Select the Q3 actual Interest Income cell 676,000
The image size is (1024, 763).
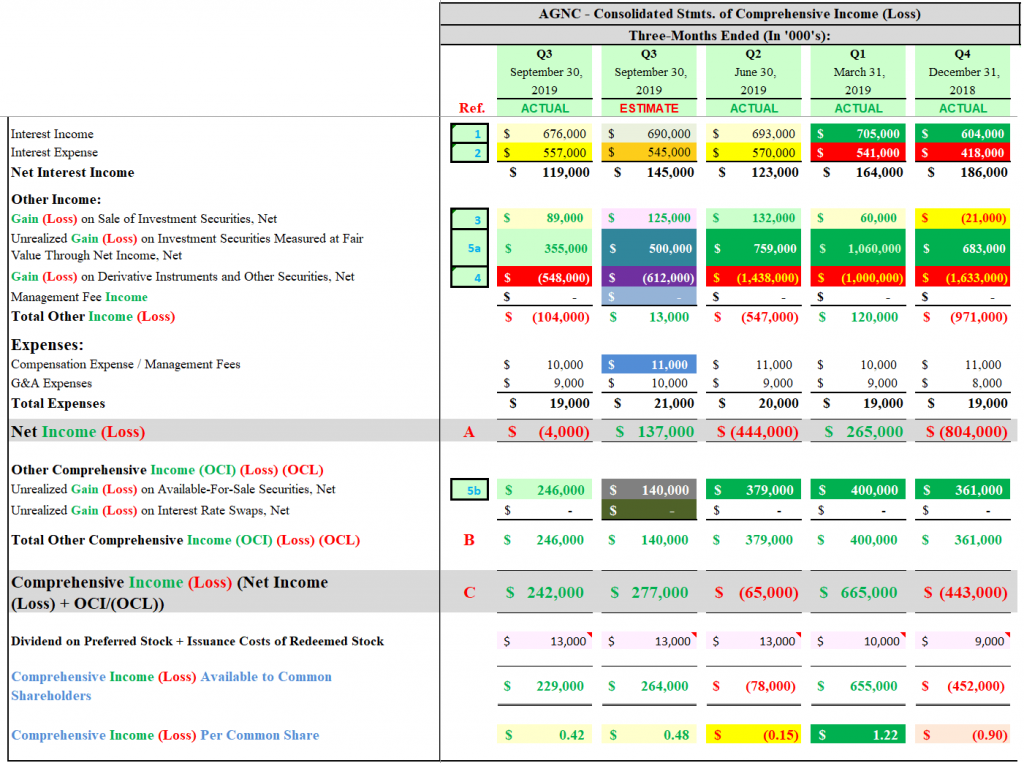click(x=545, y=134)
